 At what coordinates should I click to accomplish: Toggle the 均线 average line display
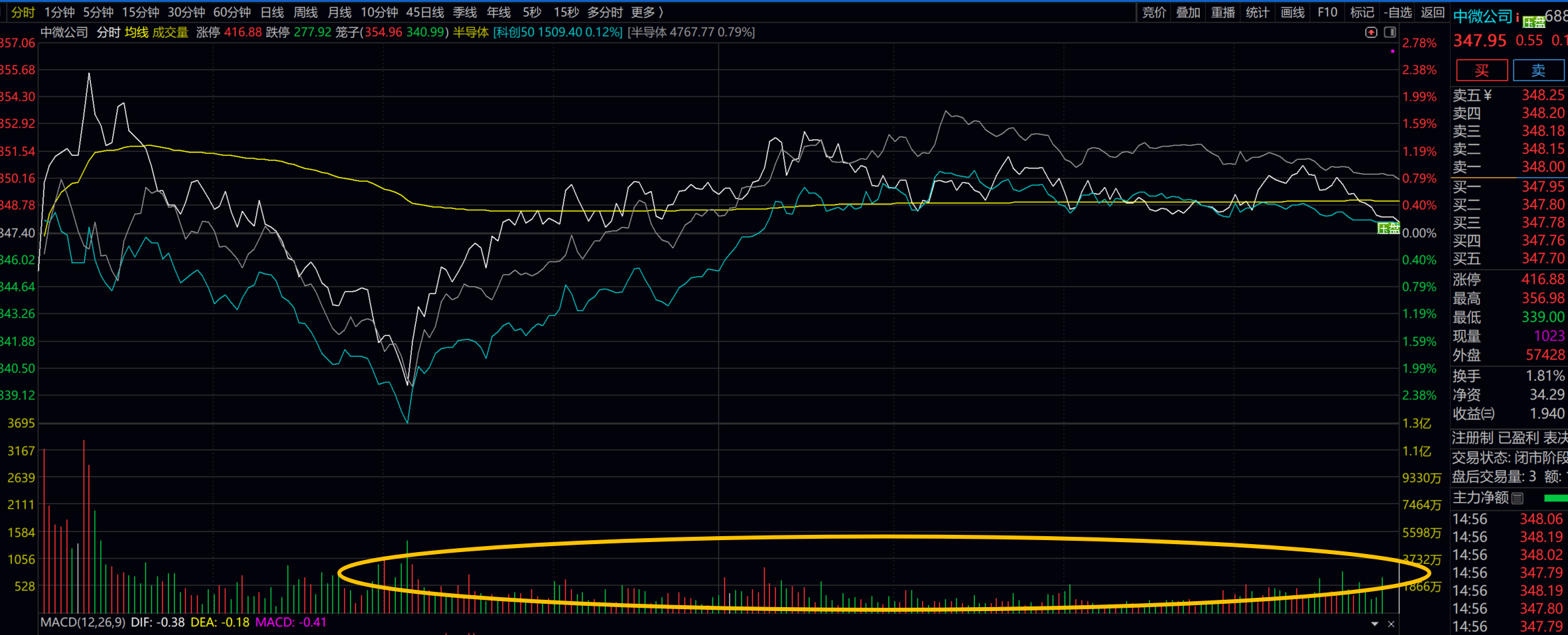pyautogui.click(x=137, y=33)
